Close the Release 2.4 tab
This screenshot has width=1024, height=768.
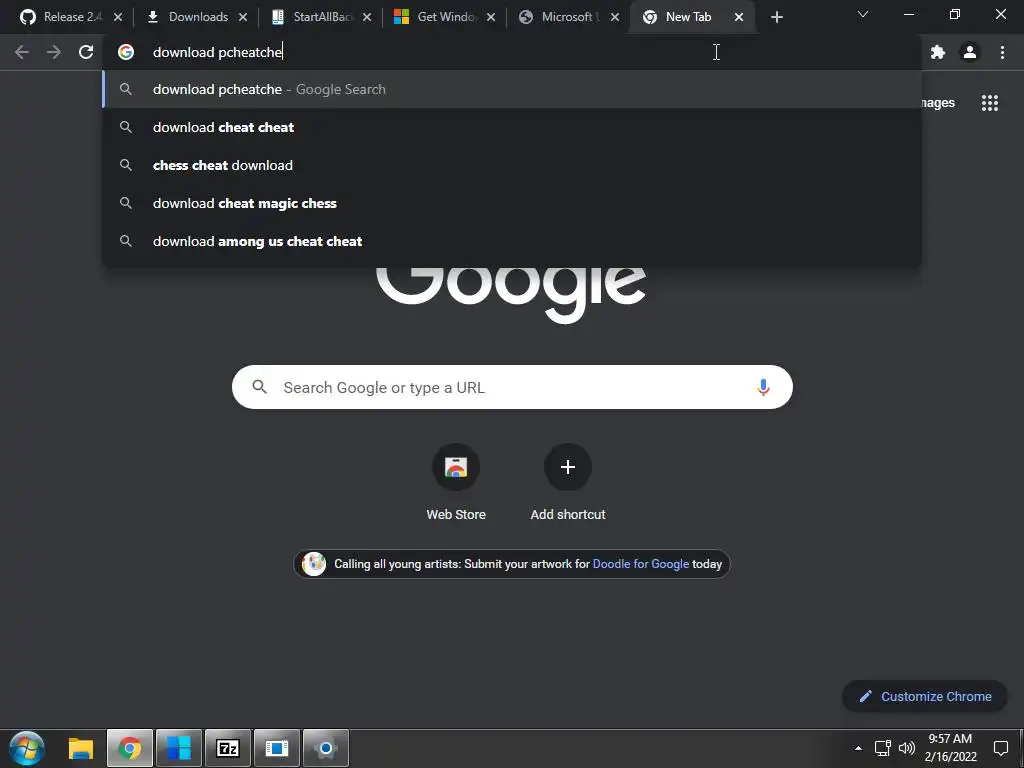pyautogui.click(x=118, y=17)
